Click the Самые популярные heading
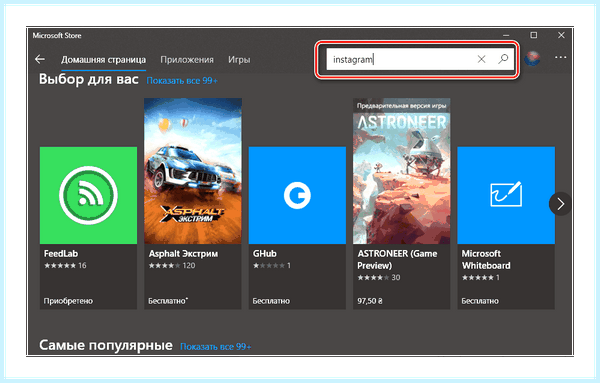 106,345
